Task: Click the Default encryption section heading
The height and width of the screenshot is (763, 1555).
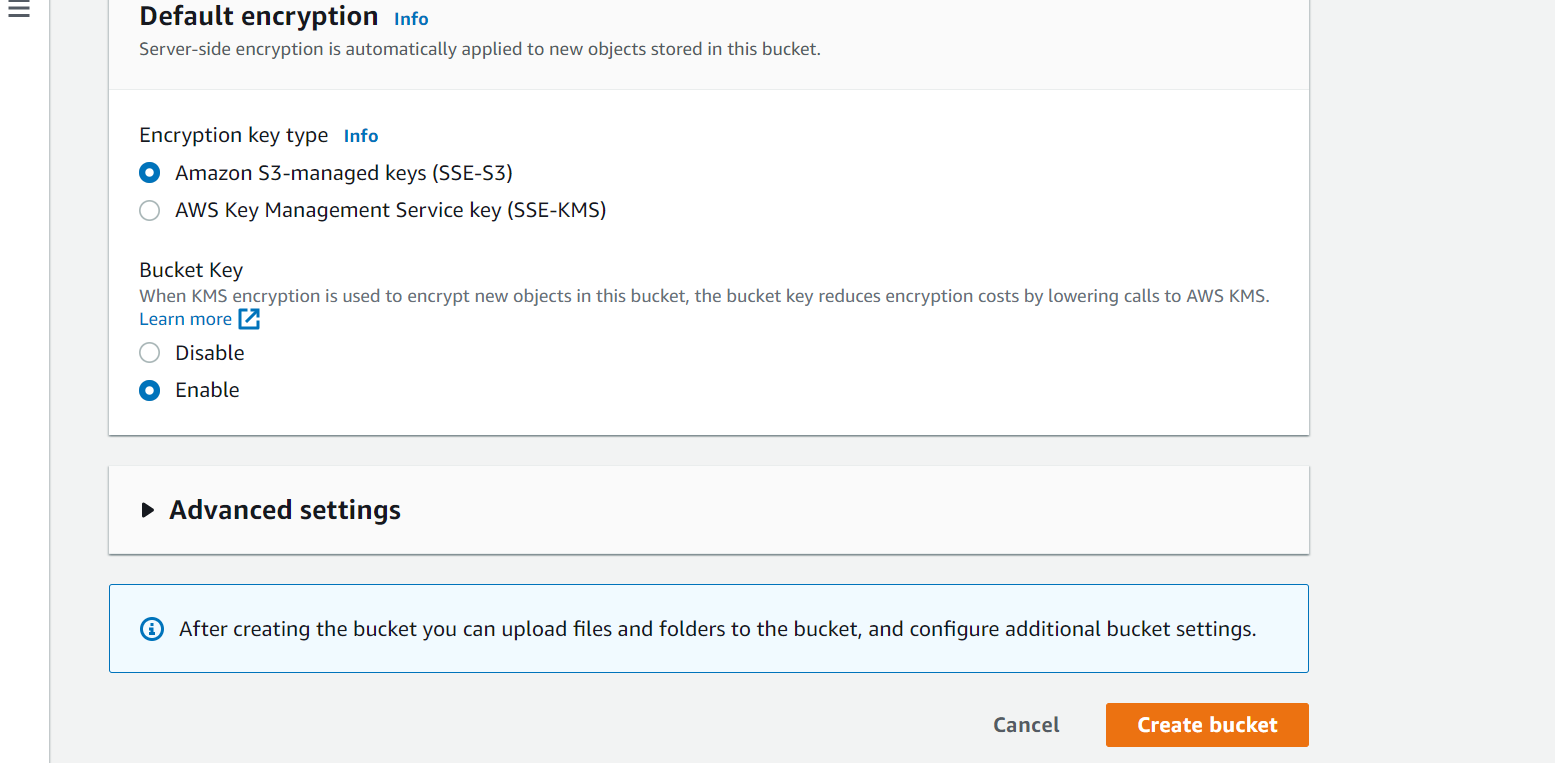Action: pyautogui.click(x=259, y=16)
